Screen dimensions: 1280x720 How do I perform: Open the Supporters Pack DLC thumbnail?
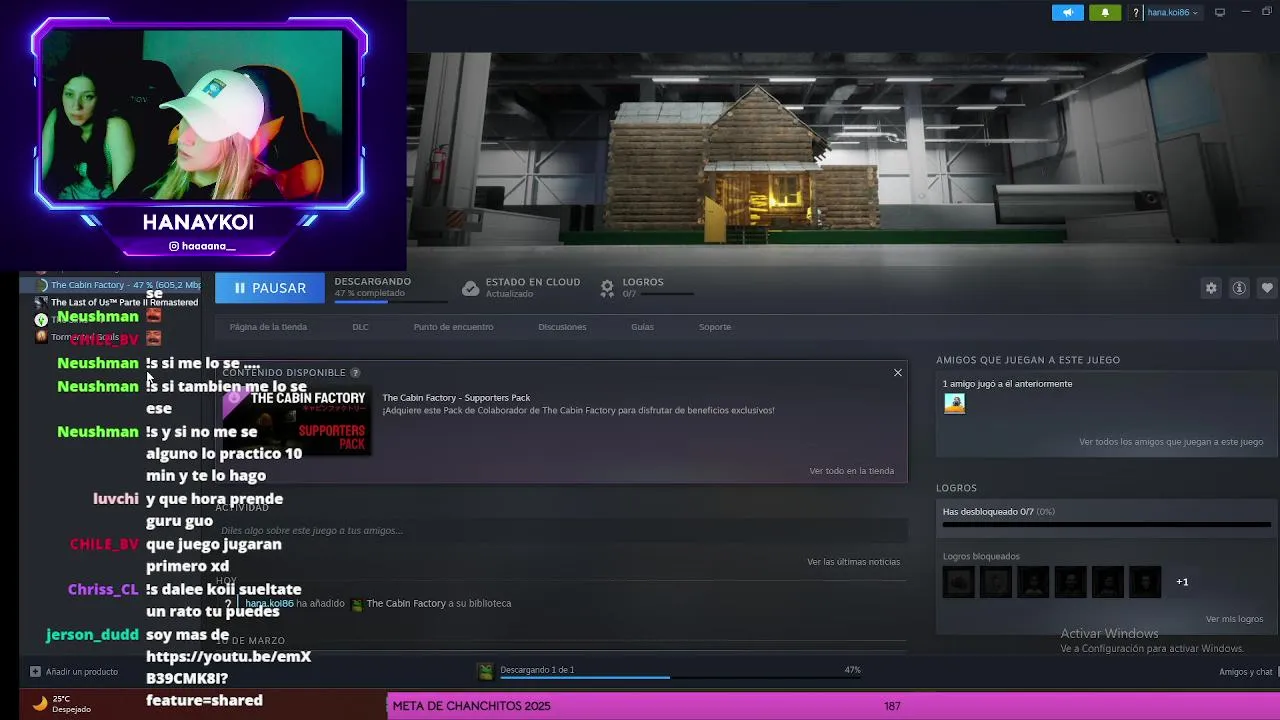[x=297, y=422]
